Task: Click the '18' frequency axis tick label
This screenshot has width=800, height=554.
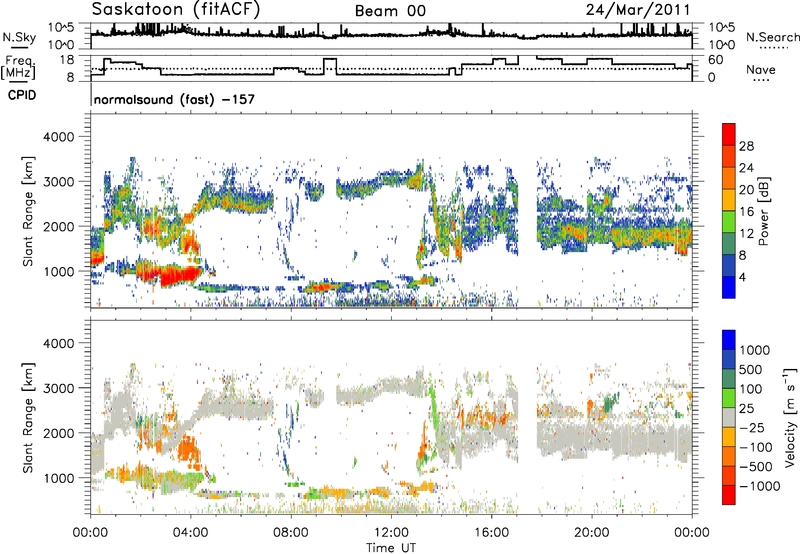Action: tap(68, 60)
